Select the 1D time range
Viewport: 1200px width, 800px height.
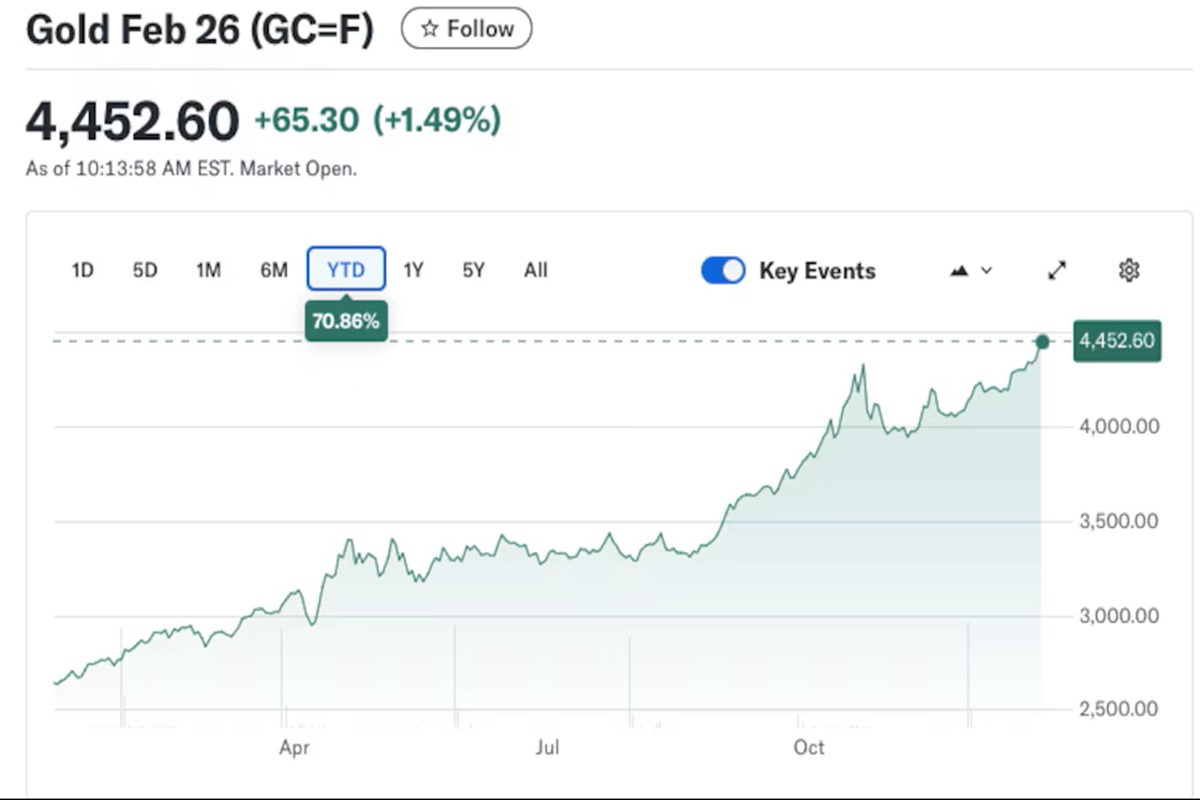coord(83,270)
